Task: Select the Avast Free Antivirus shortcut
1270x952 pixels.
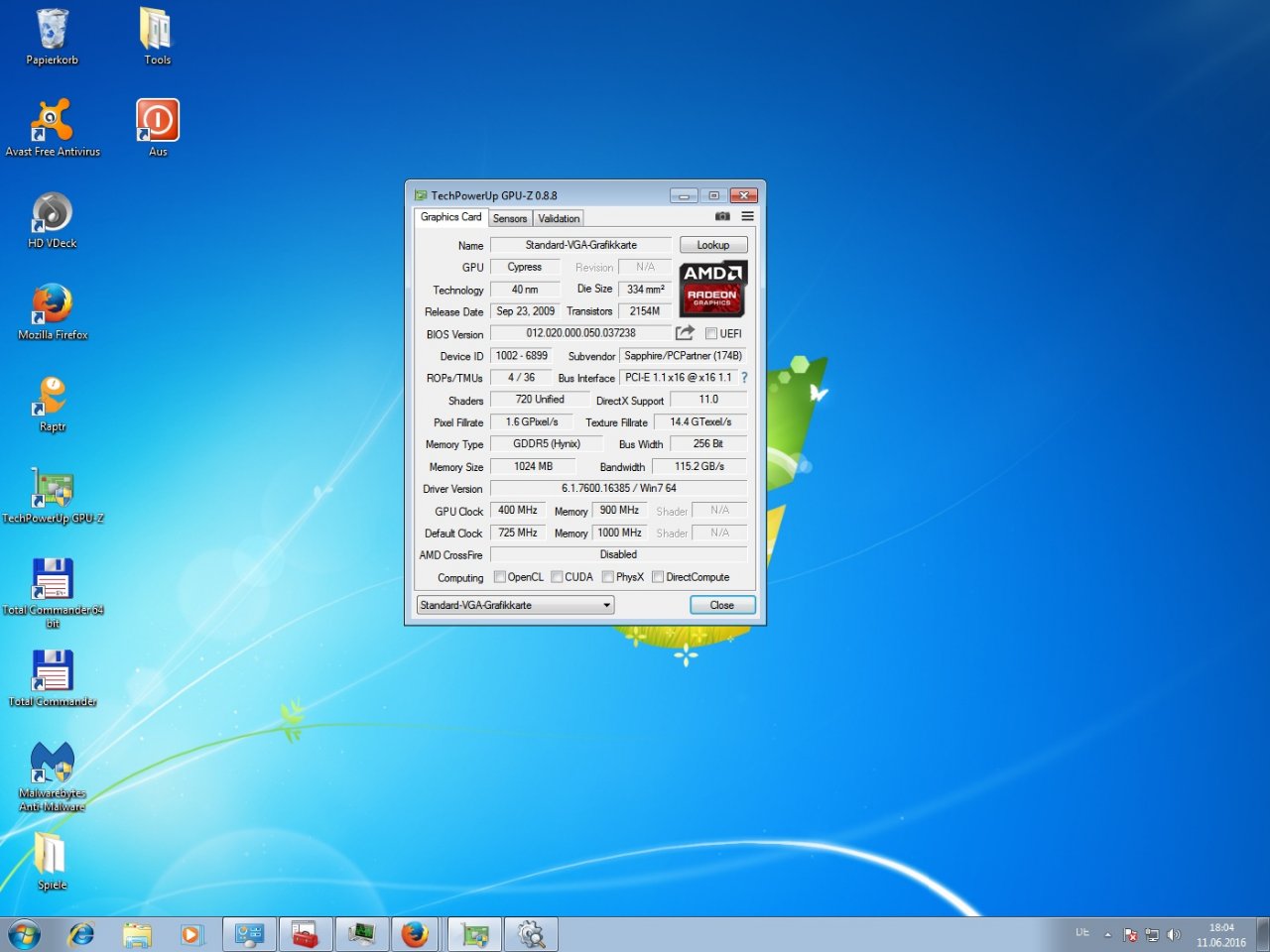Action: pyautogui.click(x=53, y=129)
